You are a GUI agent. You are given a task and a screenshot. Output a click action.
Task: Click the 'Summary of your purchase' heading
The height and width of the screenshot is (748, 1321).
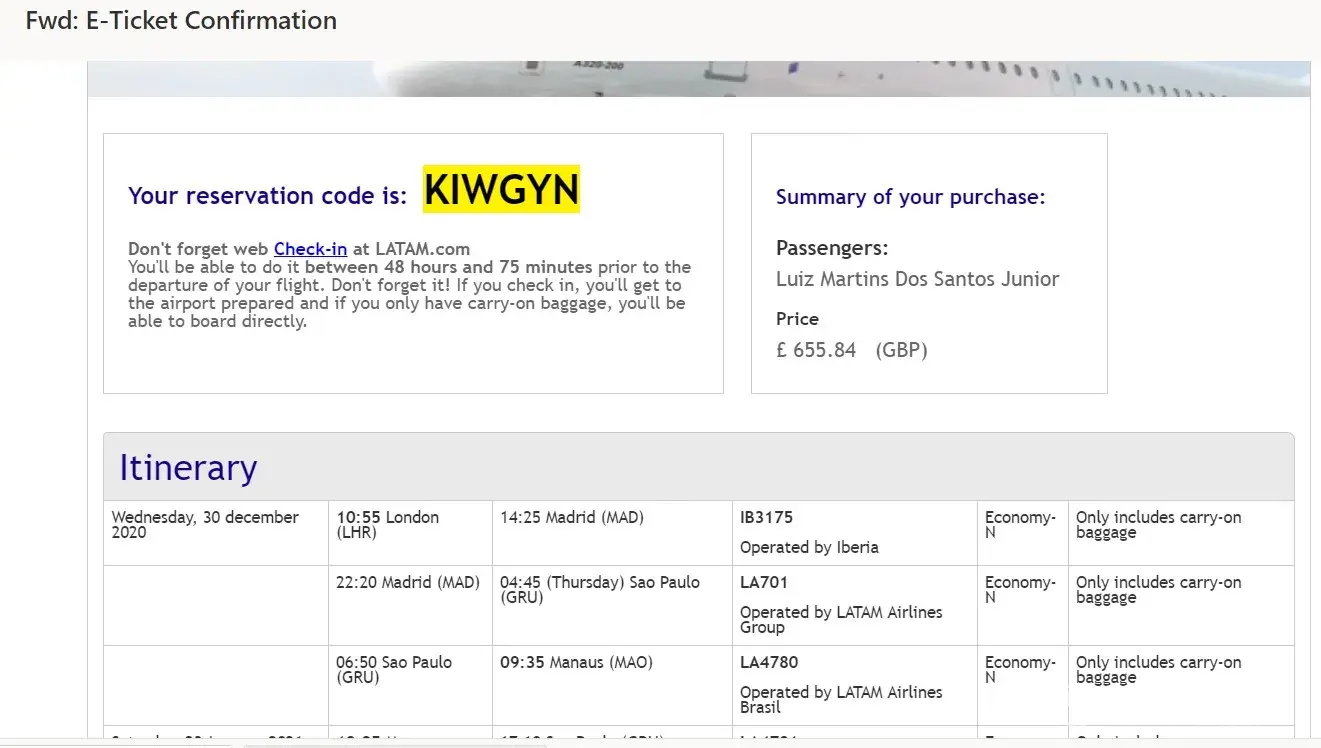pyautogui.click(x=910, y=197)
